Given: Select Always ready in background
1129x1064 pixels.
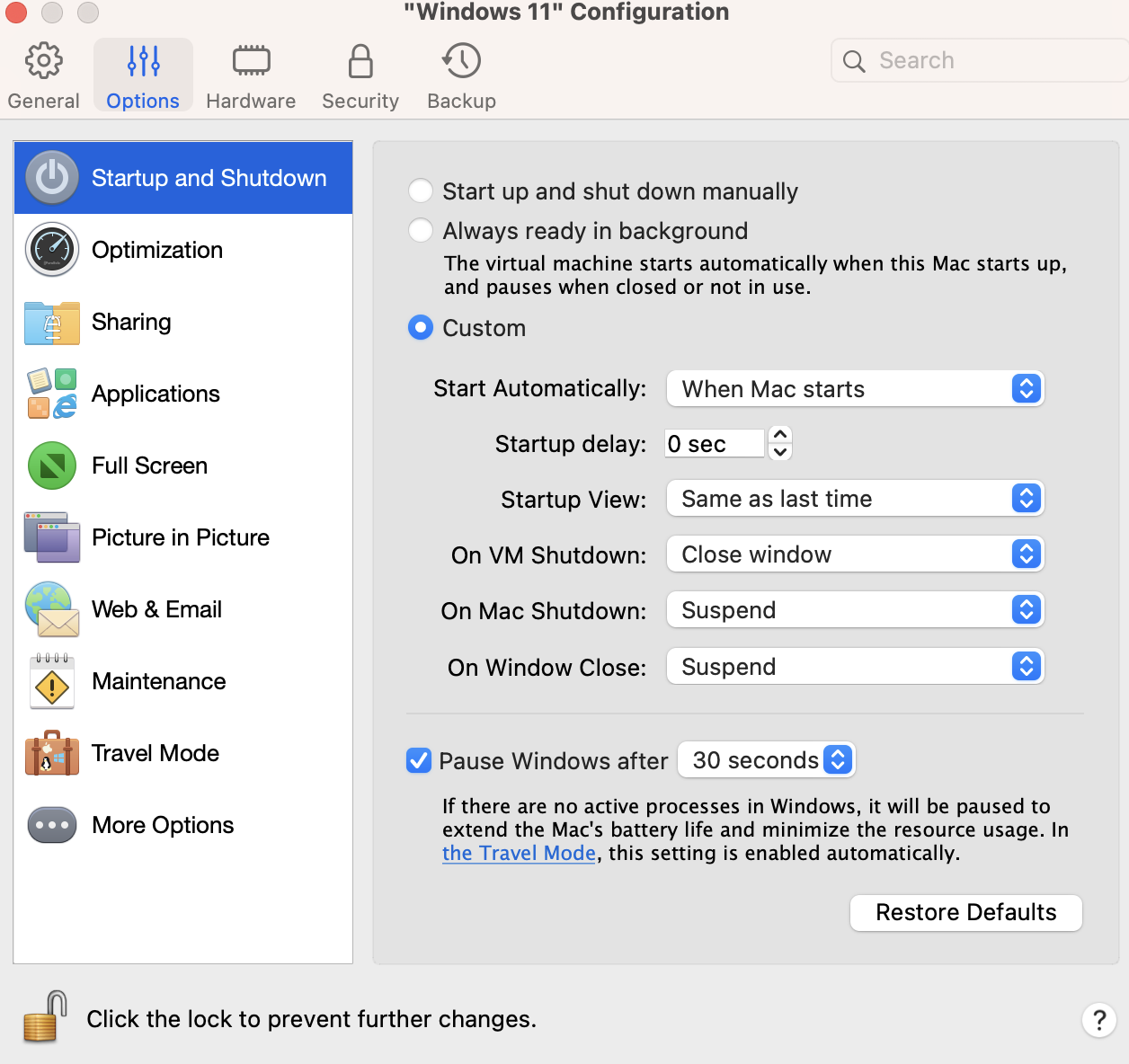Looking at the screenshot, I should [420, 230].
